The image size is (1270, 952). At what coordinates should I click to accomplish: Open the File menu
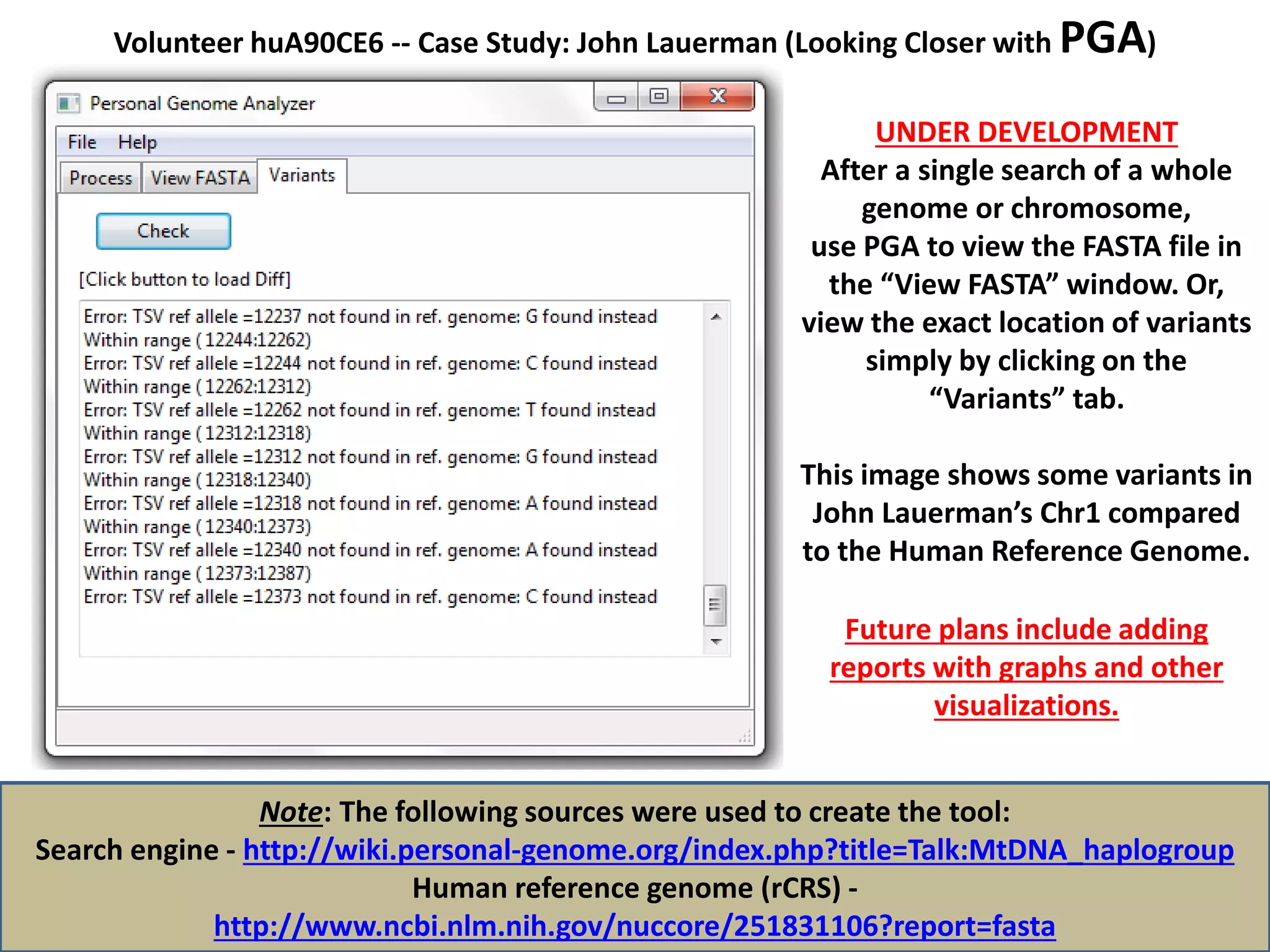82,142
